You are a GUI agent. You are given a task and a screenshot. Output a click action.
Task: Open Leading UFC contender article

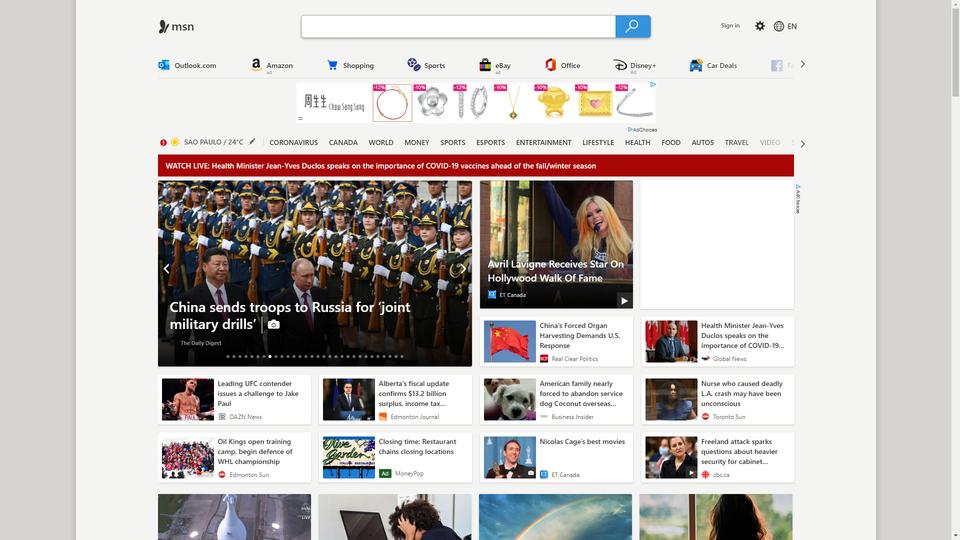[x=234, y=400]
